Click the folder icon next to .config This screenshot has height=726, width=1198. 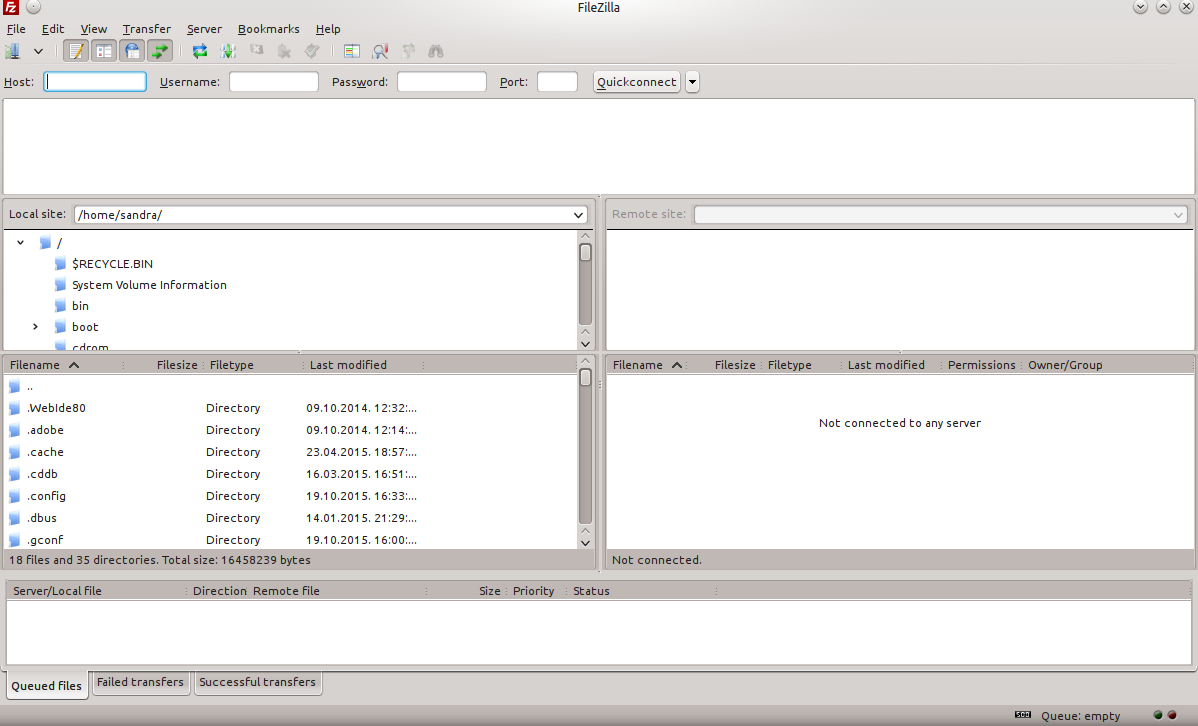pyautogui.click(x=15, y=496)
